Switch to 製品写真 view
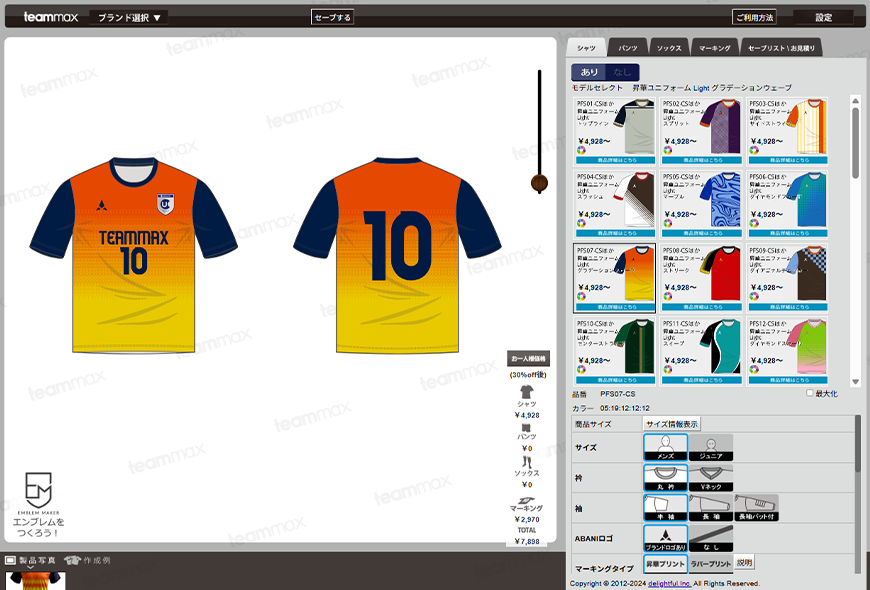This screenshot has height=590, width=870. tap(31, 561)
